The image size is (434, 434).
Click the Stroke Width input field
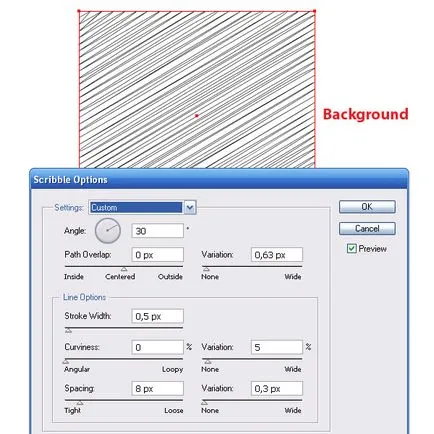coord(157,316)
